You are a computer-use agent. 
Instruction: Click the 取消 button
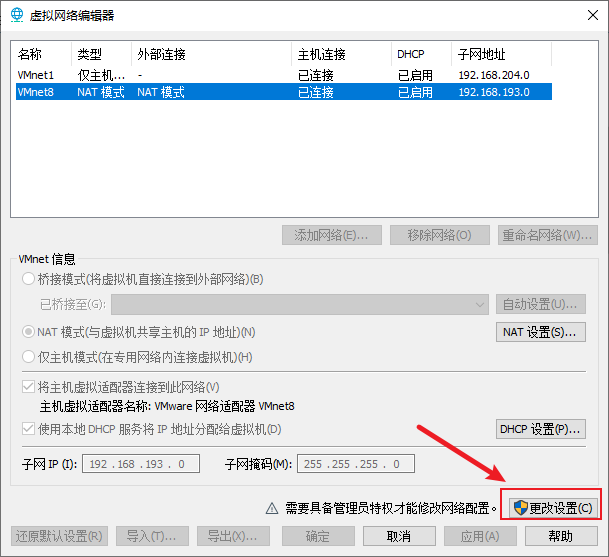click(399, 536)
